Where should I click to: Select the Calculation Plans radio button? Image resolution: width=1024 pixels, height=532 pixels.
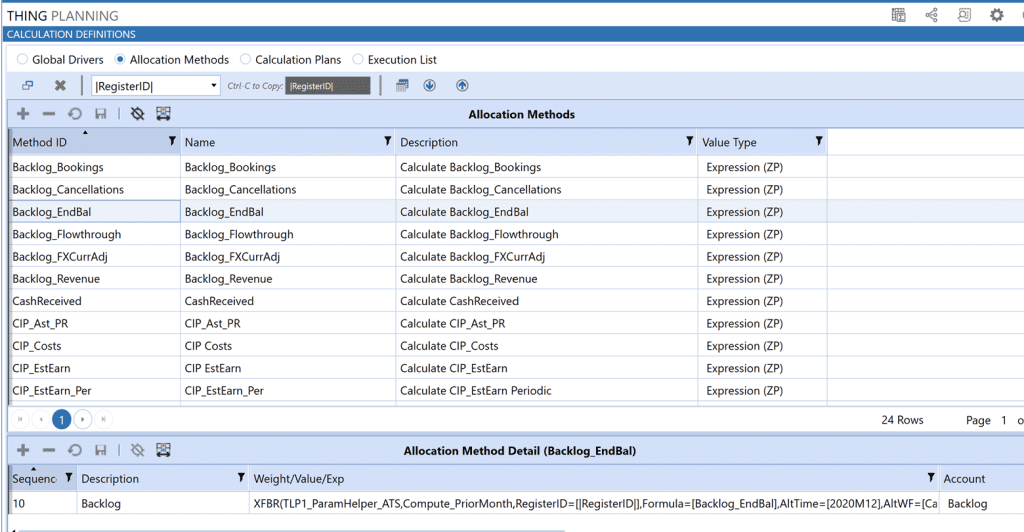point(246,59)
